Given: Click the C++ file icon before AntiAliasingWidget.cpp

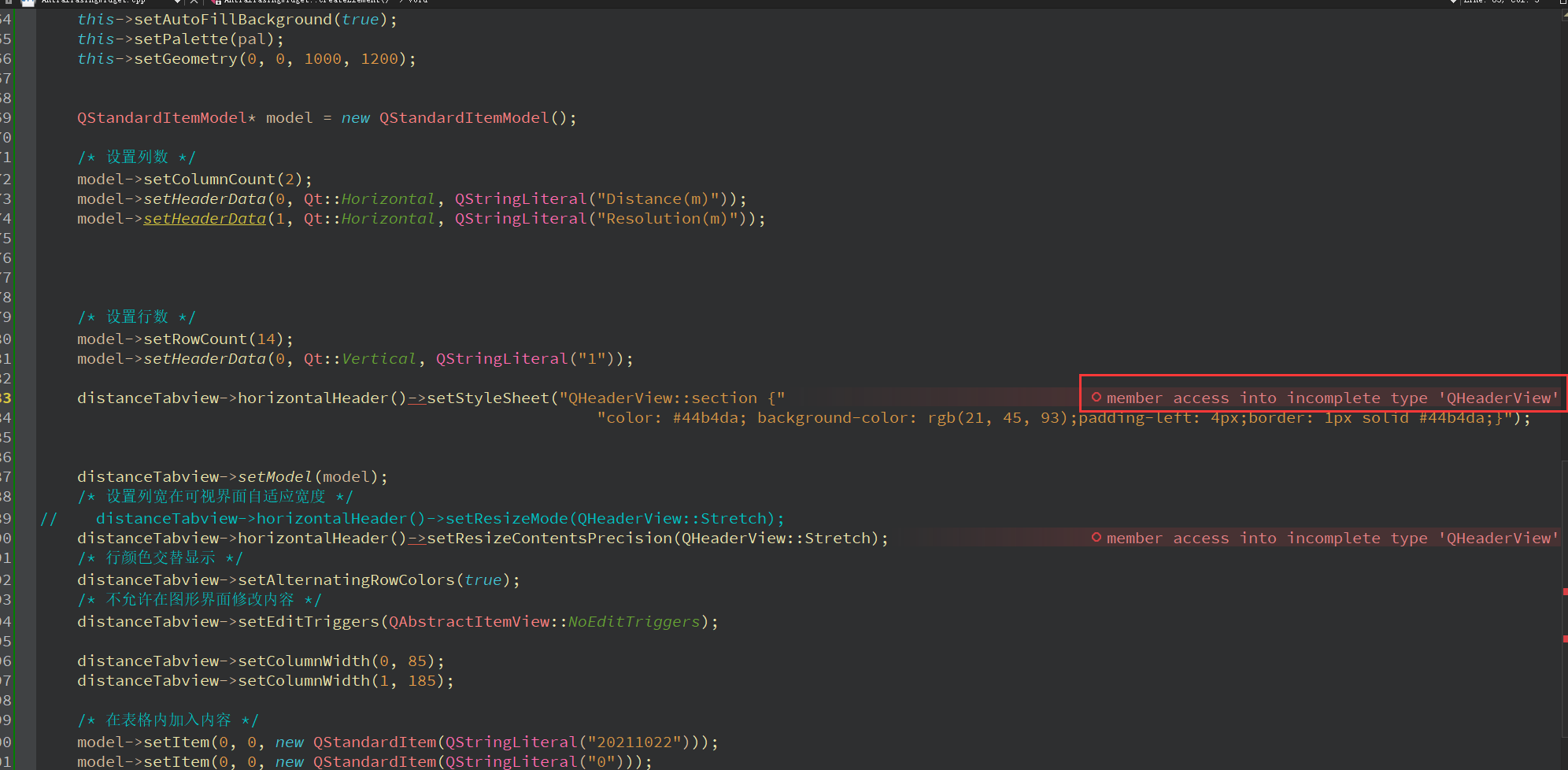Looking at the screenshot, I should (x=28, y=2).
